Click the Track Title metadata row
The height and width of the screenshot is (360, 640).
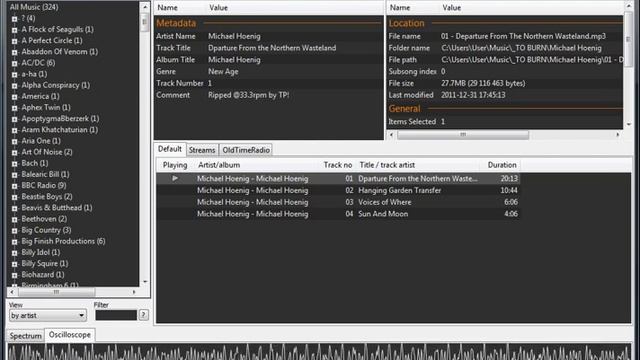click(x=269, y=48)
